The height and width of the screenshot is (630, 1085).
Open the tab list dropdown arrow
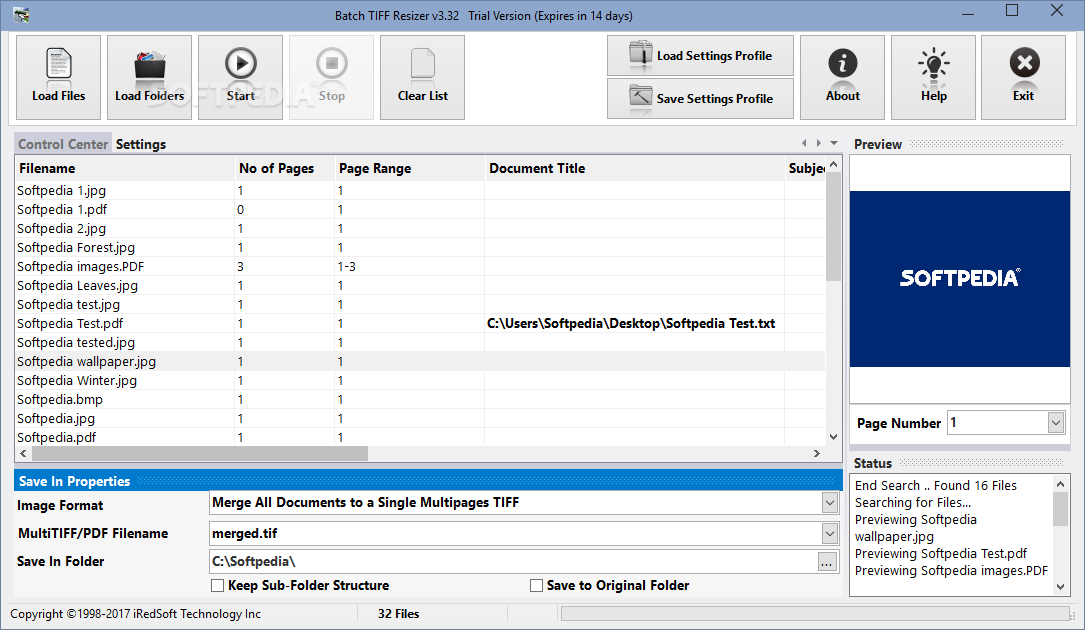(834, 143)
